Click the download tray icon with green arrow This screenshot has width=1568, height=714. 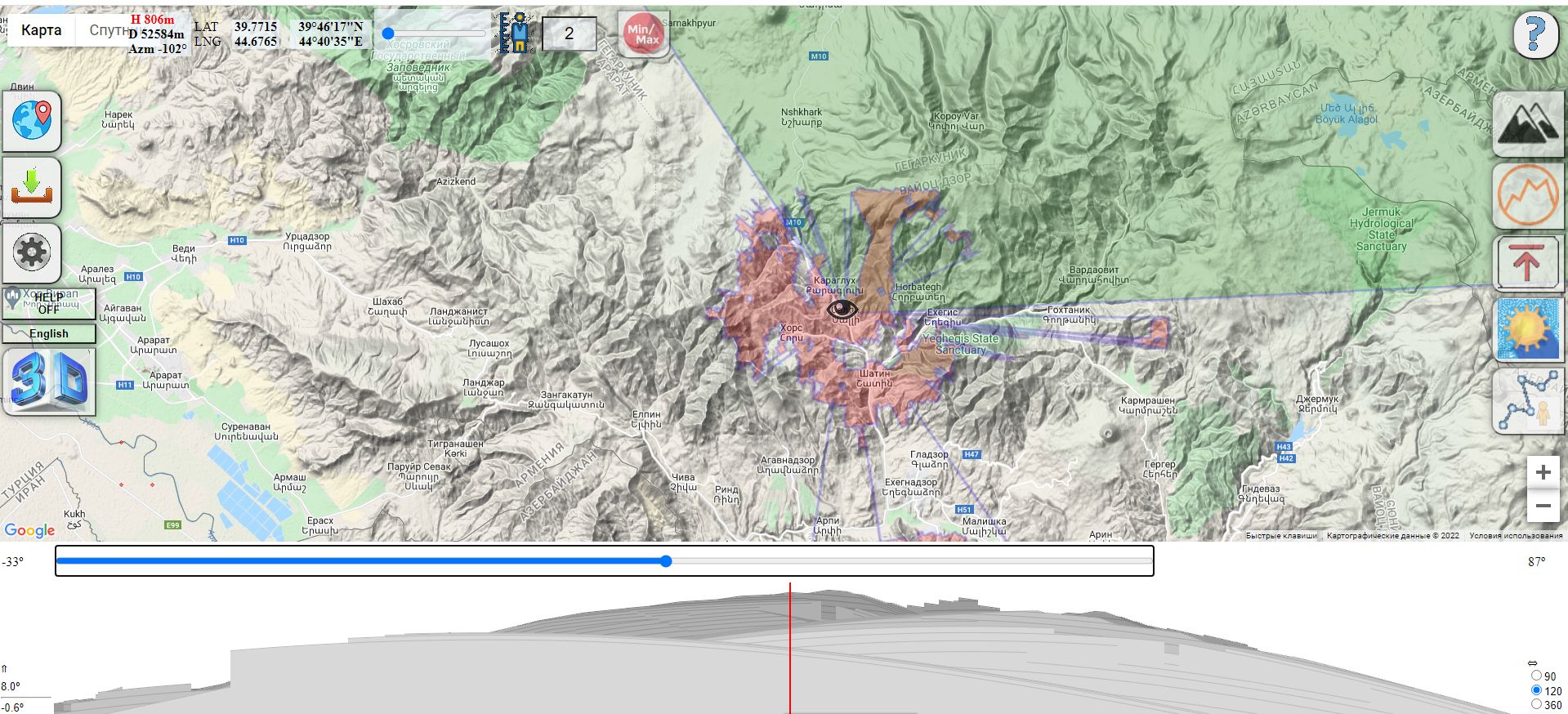(x=32, y=187)
